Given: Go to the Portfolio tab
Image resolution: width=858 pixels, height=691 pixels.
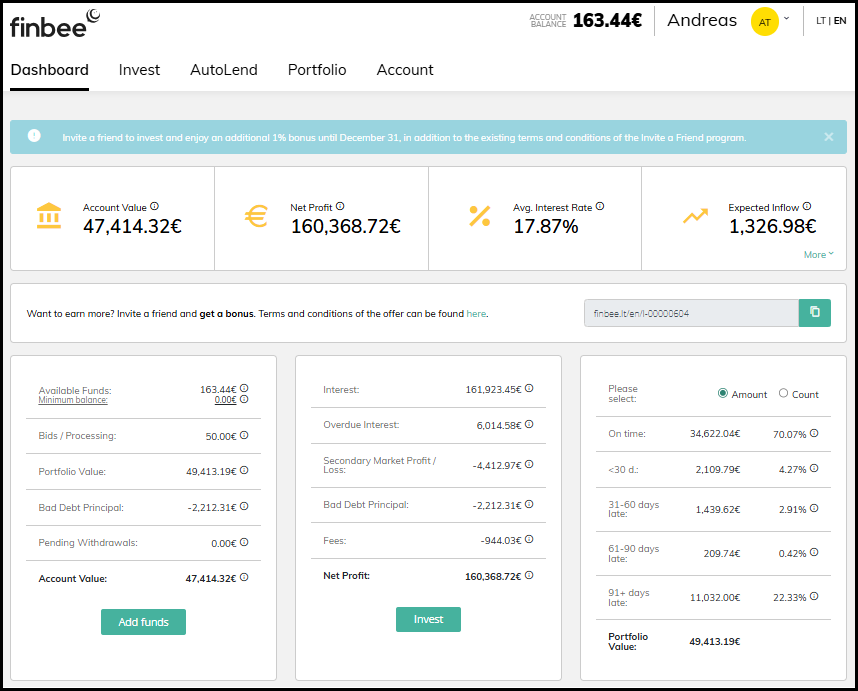Looking at the screenshot, I should [x=317, y=70].
